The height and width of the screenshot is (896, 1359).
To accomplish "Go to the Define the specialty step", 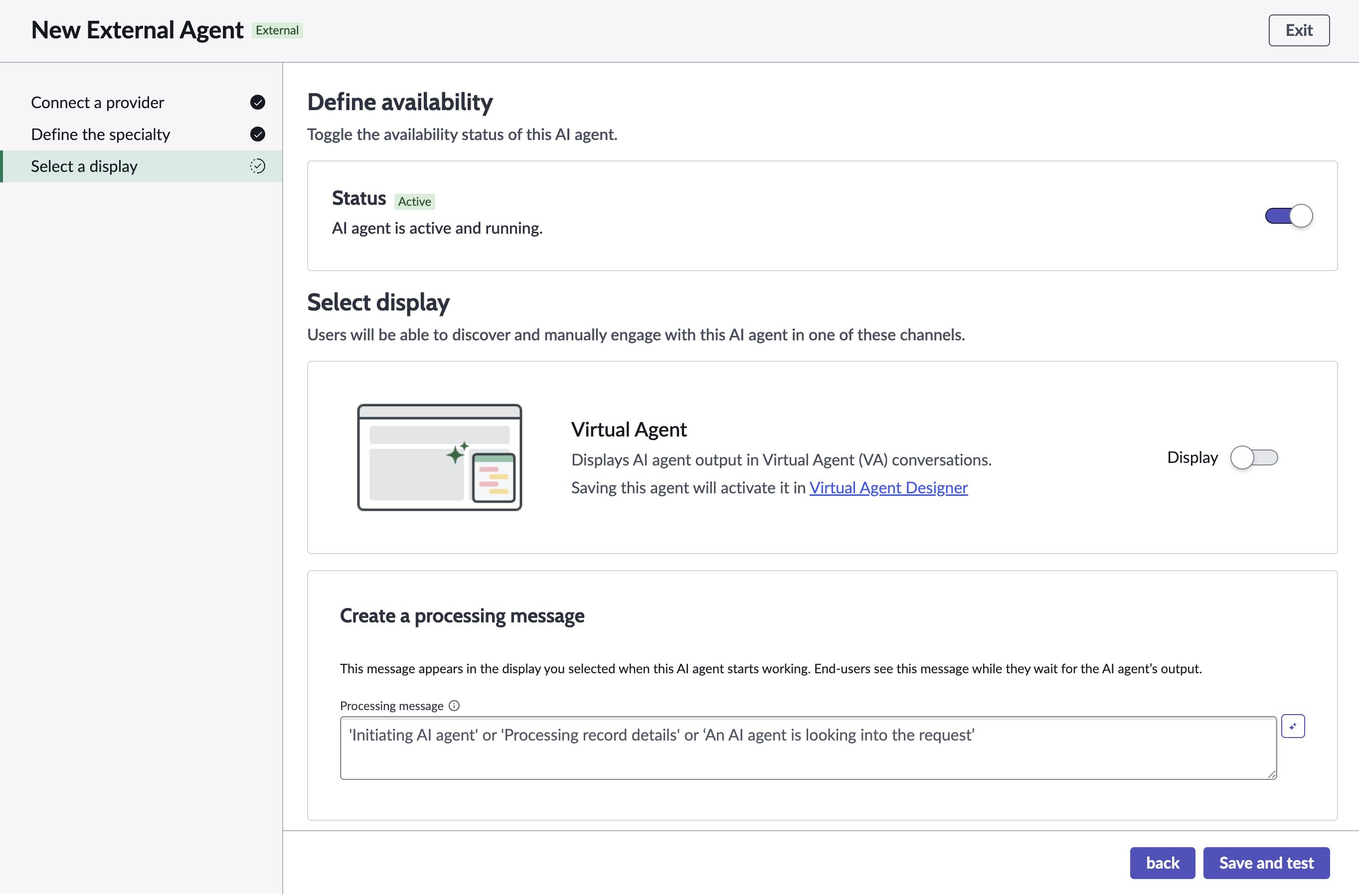I will coord(141,134).
